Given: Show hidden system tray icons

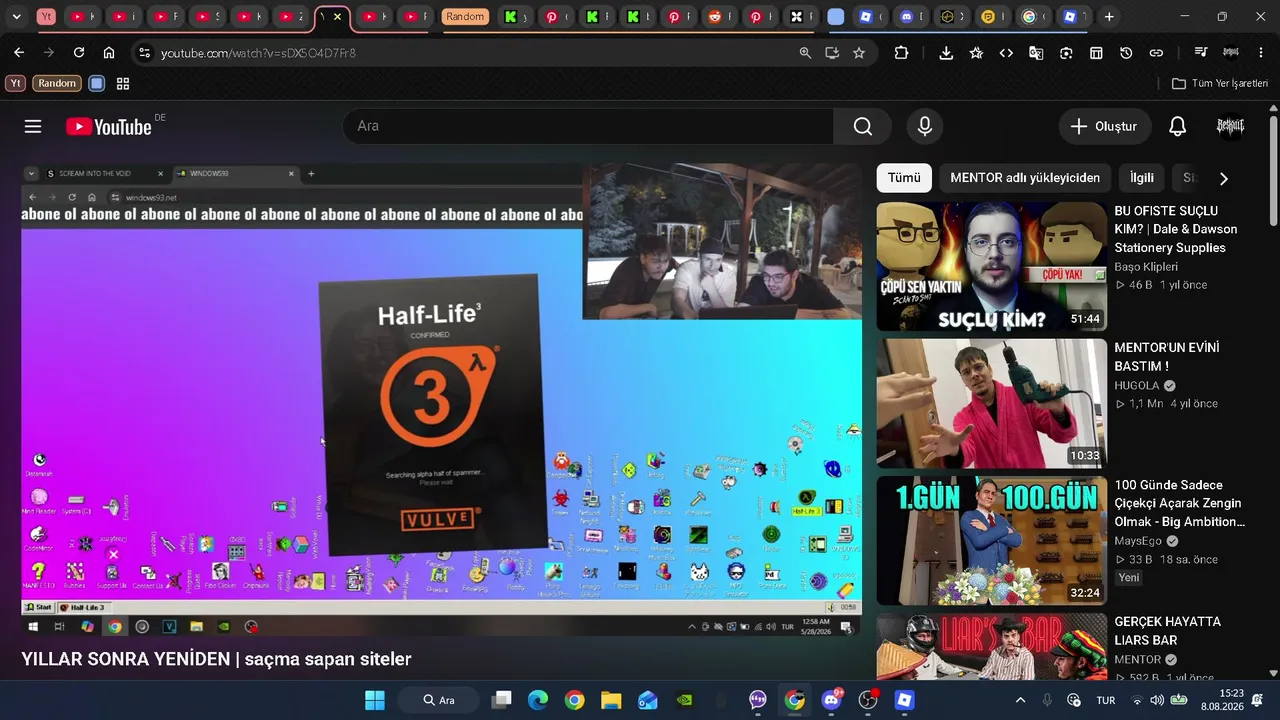Looking at the screenshot, I should [1020, 700].
